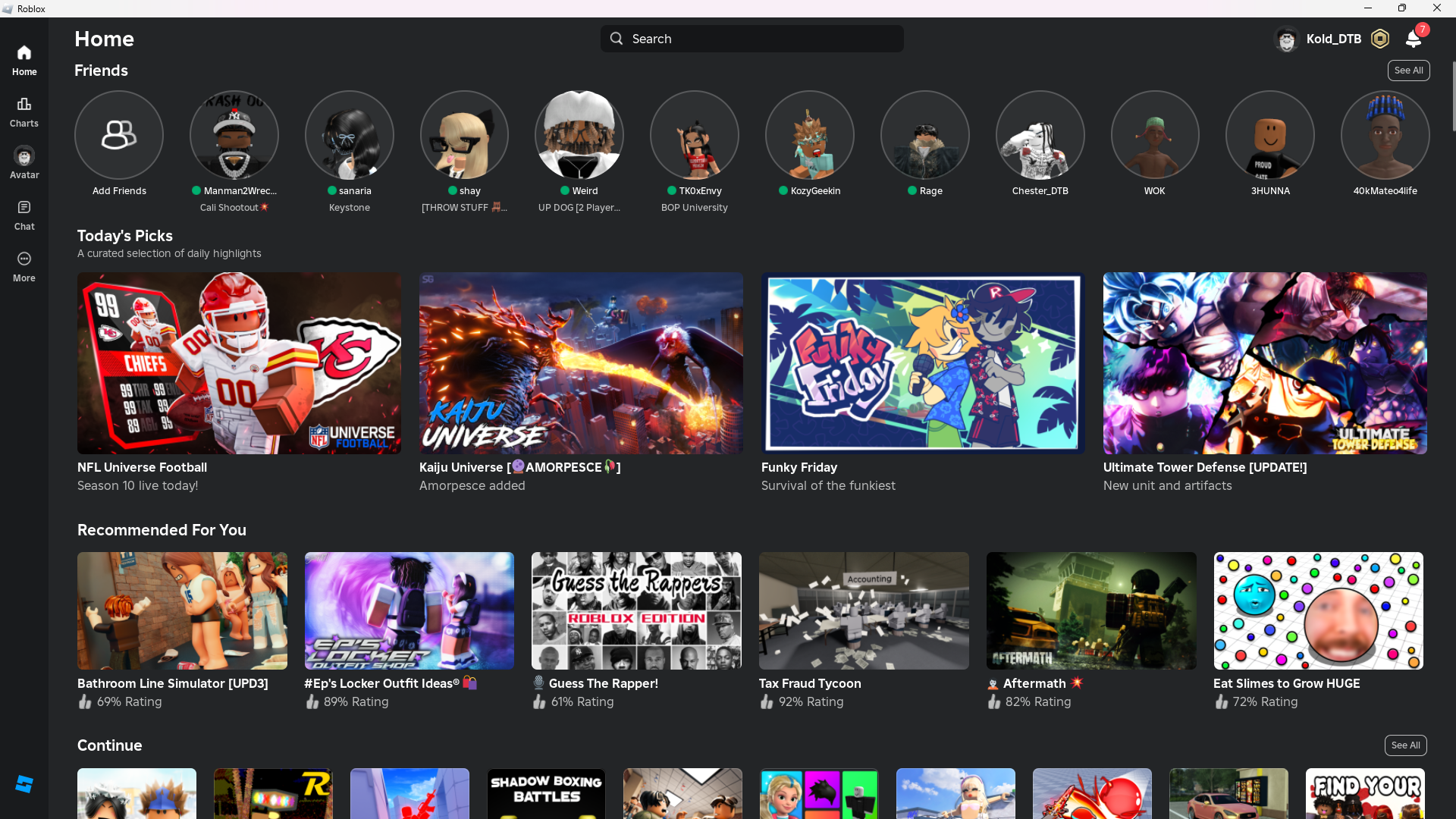Open Guess The Rapper thumbnail
This screenshot has width=1456, height=819.
point(637,610)
